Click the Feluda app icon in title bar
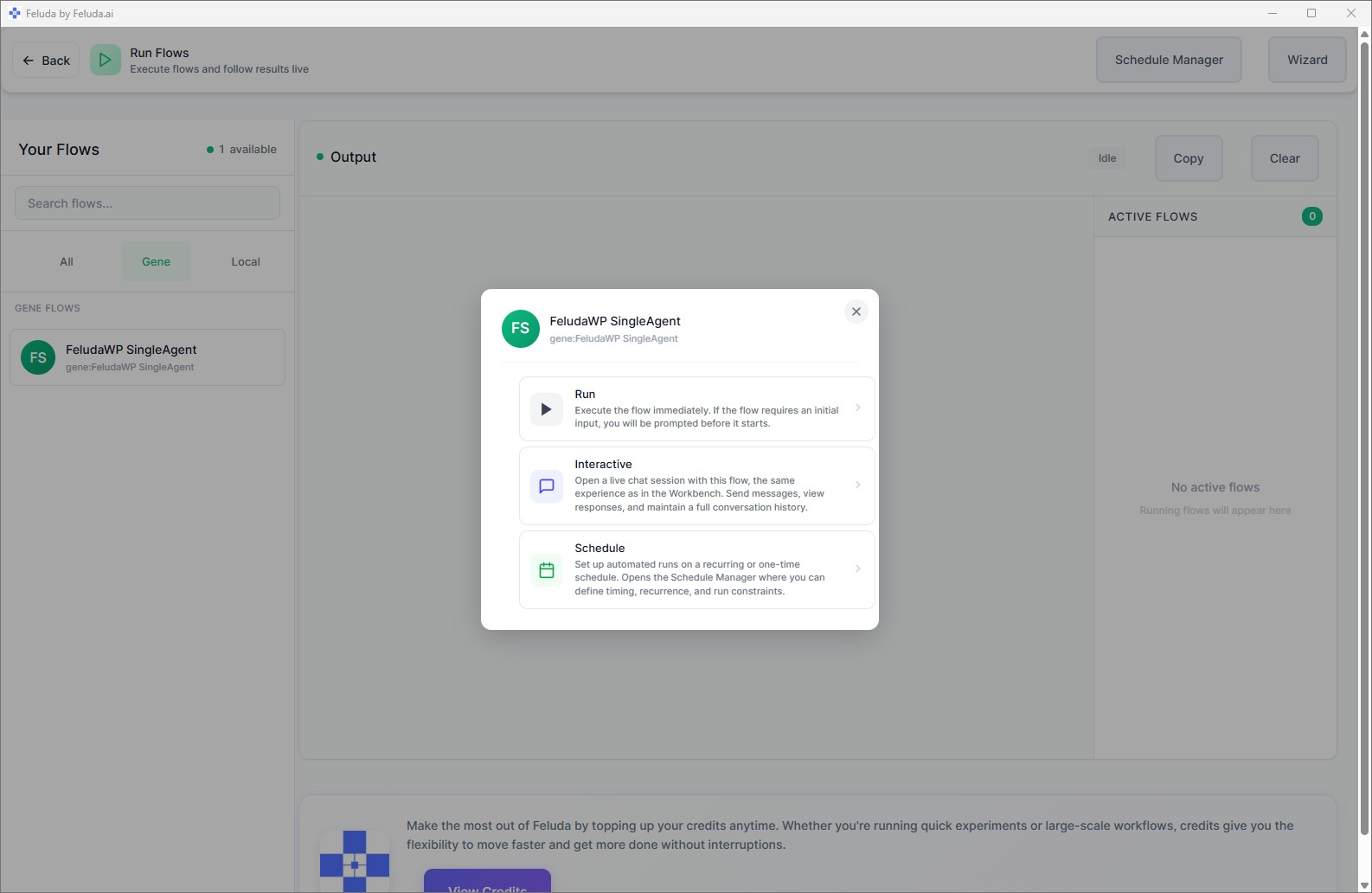1372x893 pixels. tap(14, 14)
